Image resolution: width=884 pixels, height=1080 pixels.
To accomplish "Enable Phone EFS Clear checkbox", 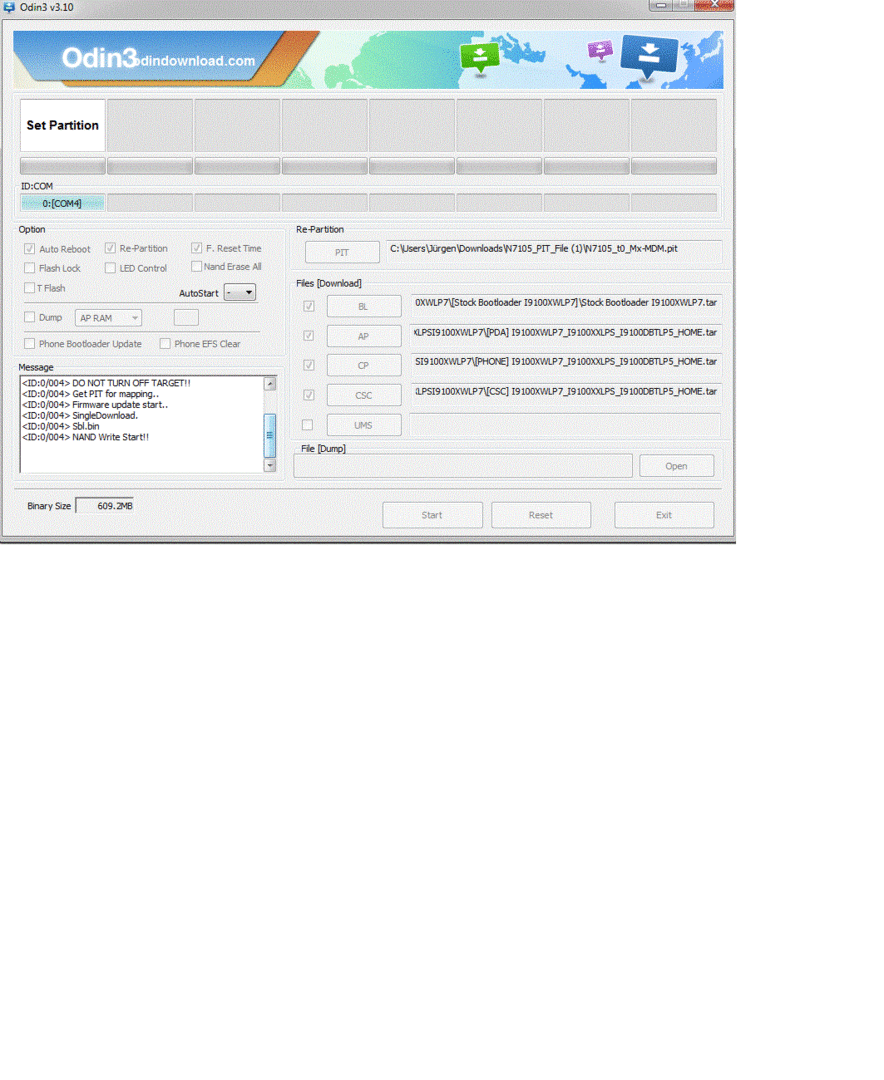I will [165, 344].
